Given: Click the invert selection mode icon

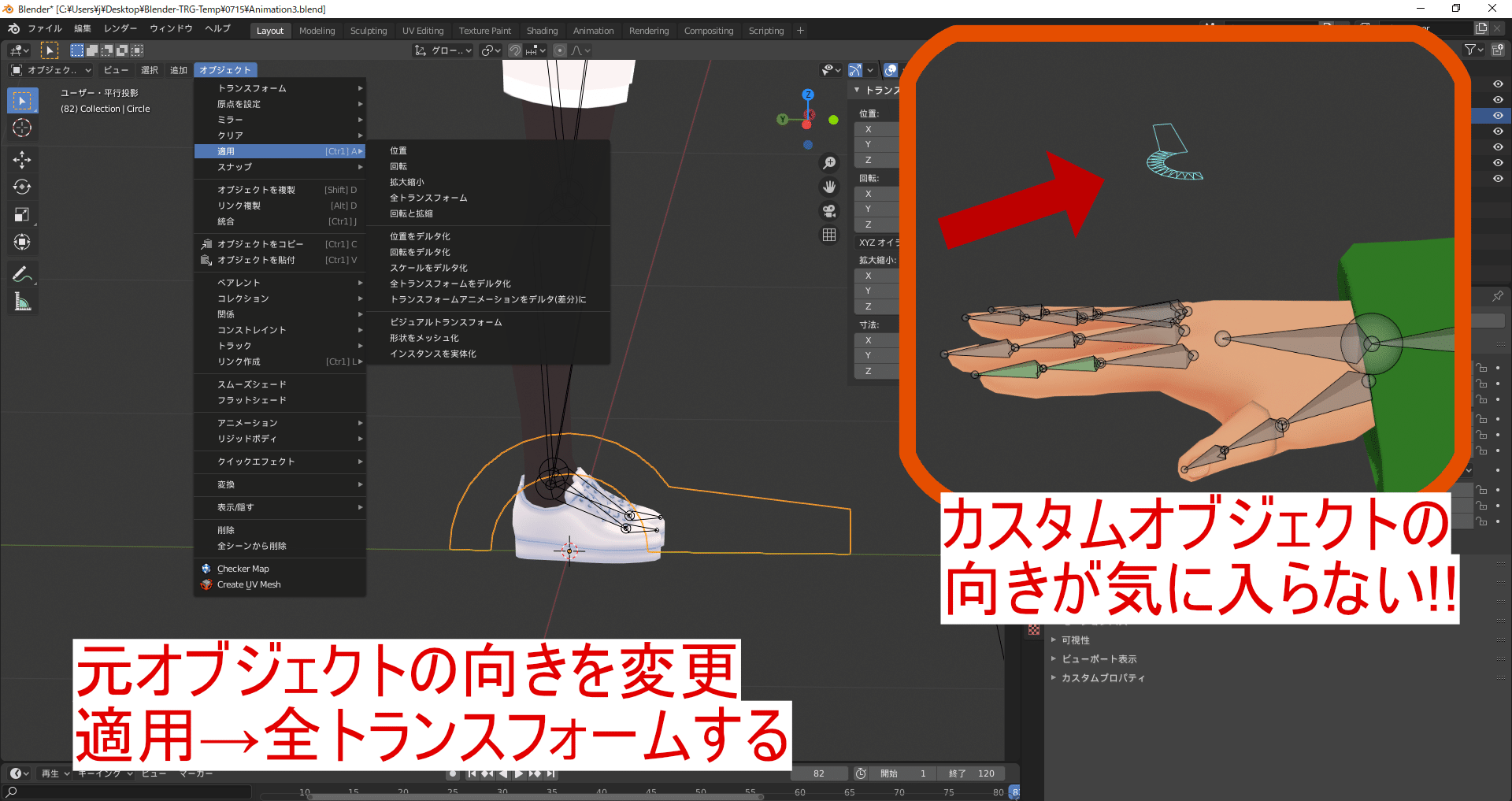Looking at the screenshot, I should [122, 50].
